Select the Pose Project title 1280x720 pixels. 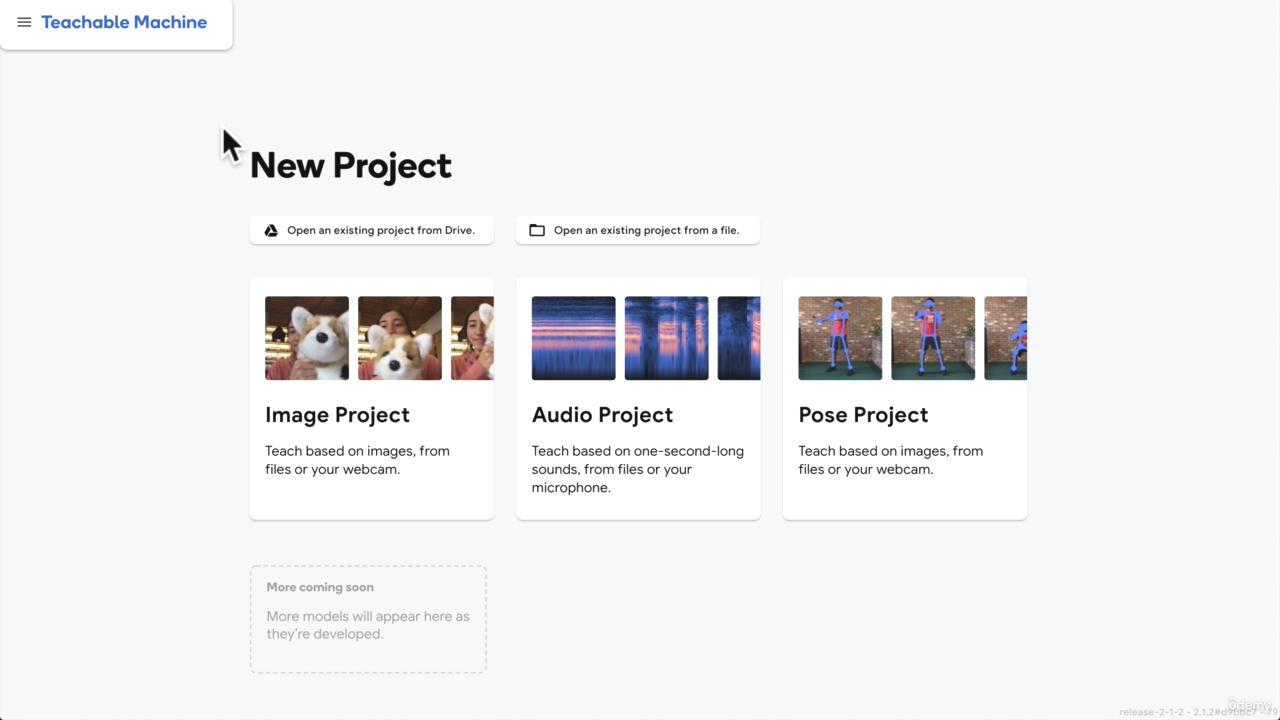[863, 415]
